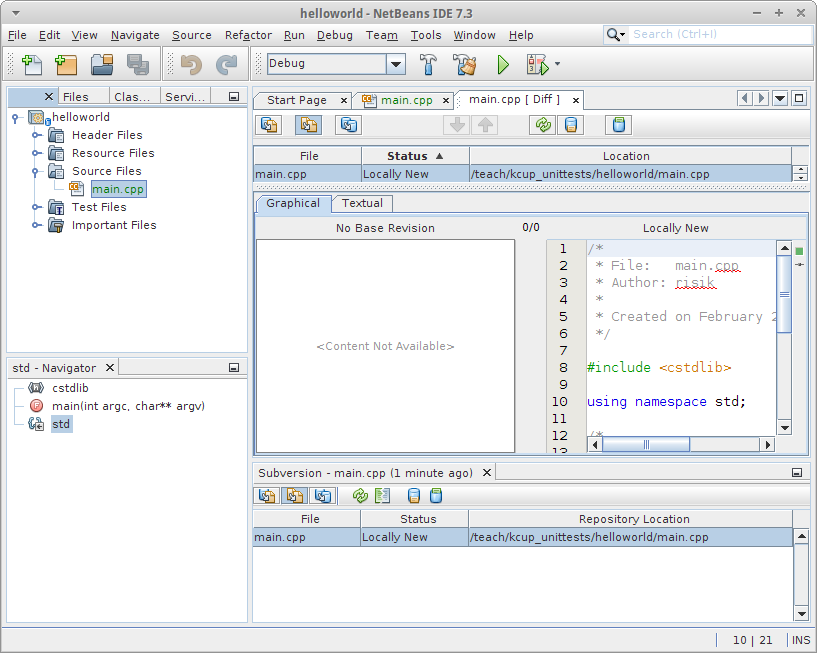Click the Commit icon in Diff toolbar

[x=618, y=125]
